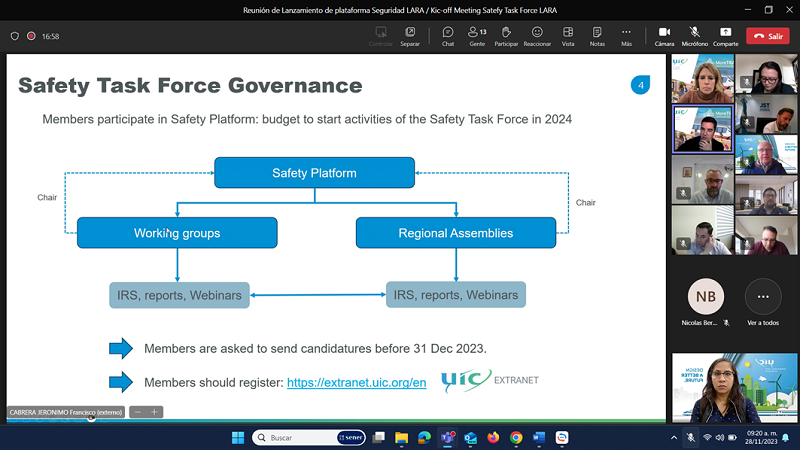Click Comparte to share content
The image size is (800, 450).
coord(726,36)
